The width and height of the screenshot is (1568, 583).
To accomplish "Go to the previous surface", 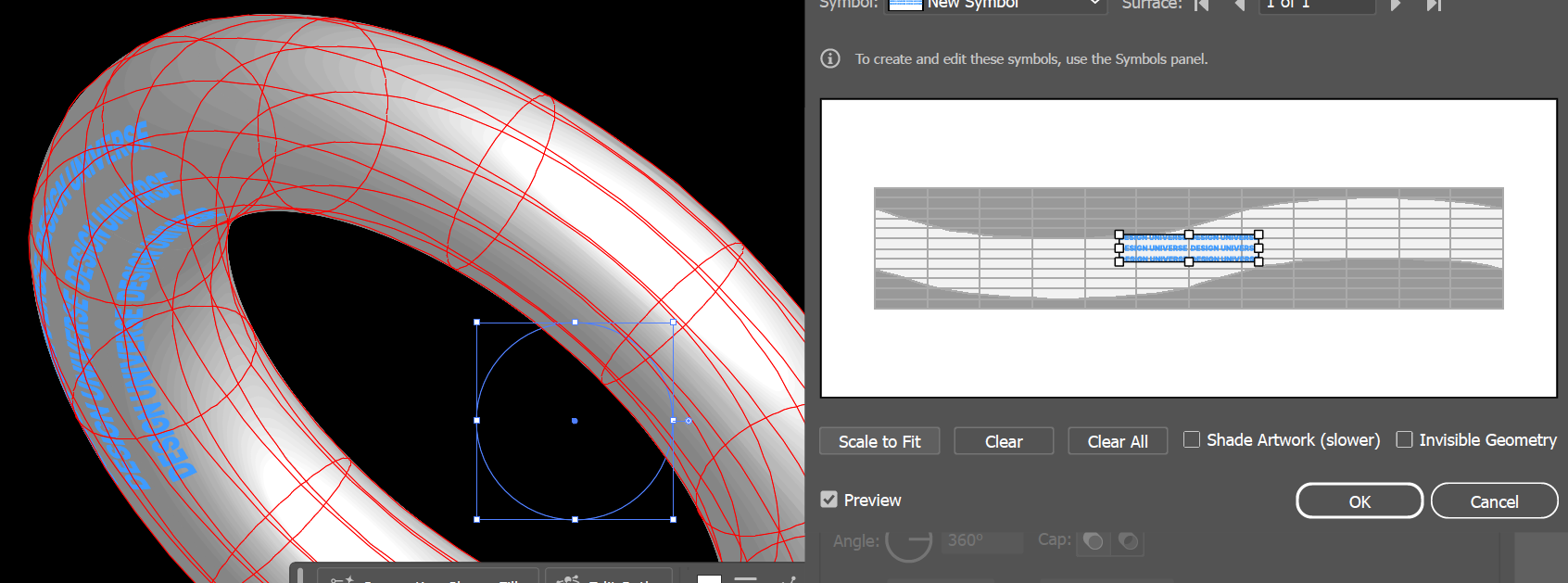I will point(1239,6).
